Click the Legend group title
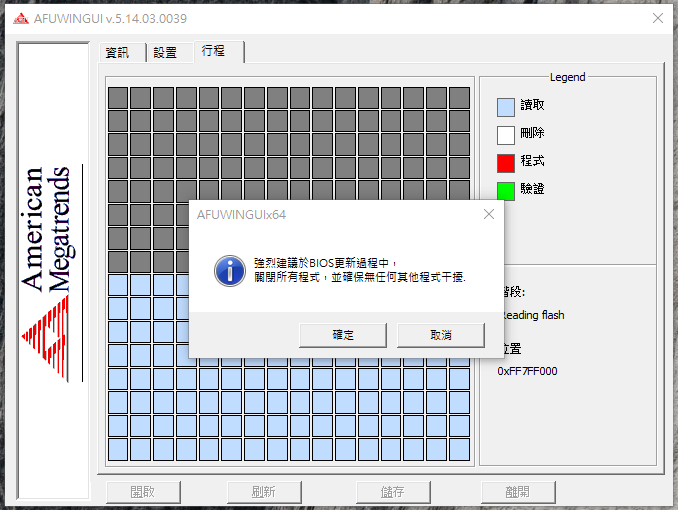 pos(567,77)
